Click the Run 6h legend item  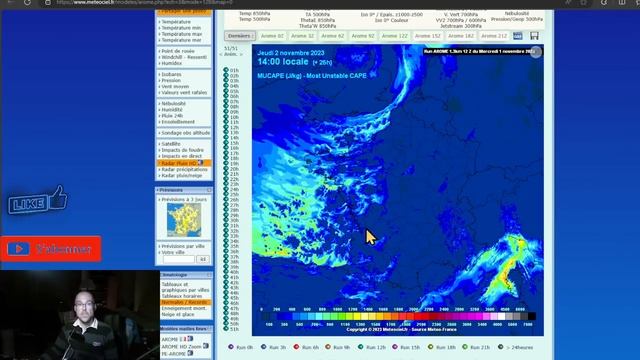point(306,347)
